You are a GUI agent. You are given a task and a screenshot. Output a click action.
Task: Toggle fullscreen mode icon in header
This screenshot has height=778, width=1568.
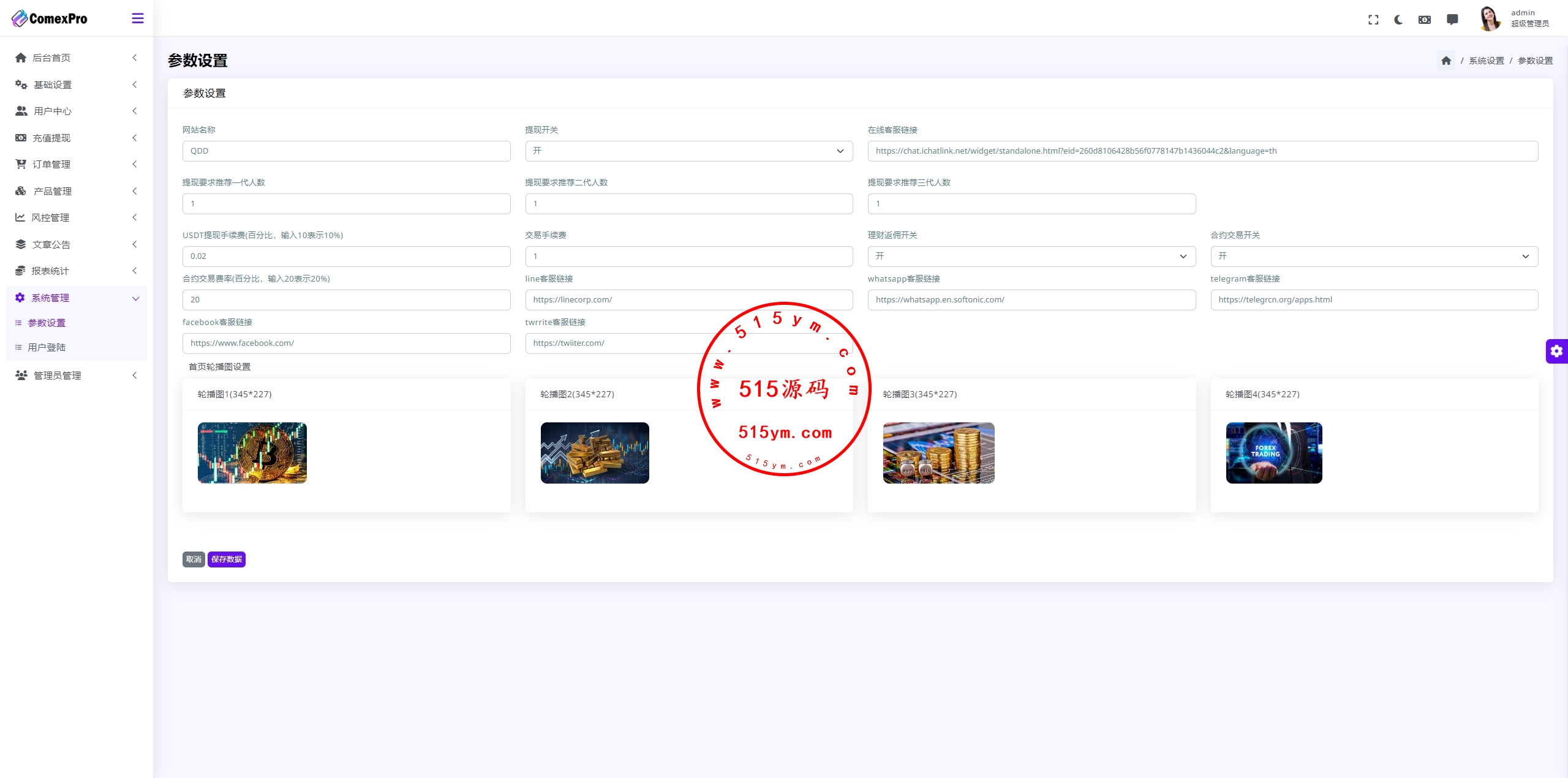[1373, 20]
